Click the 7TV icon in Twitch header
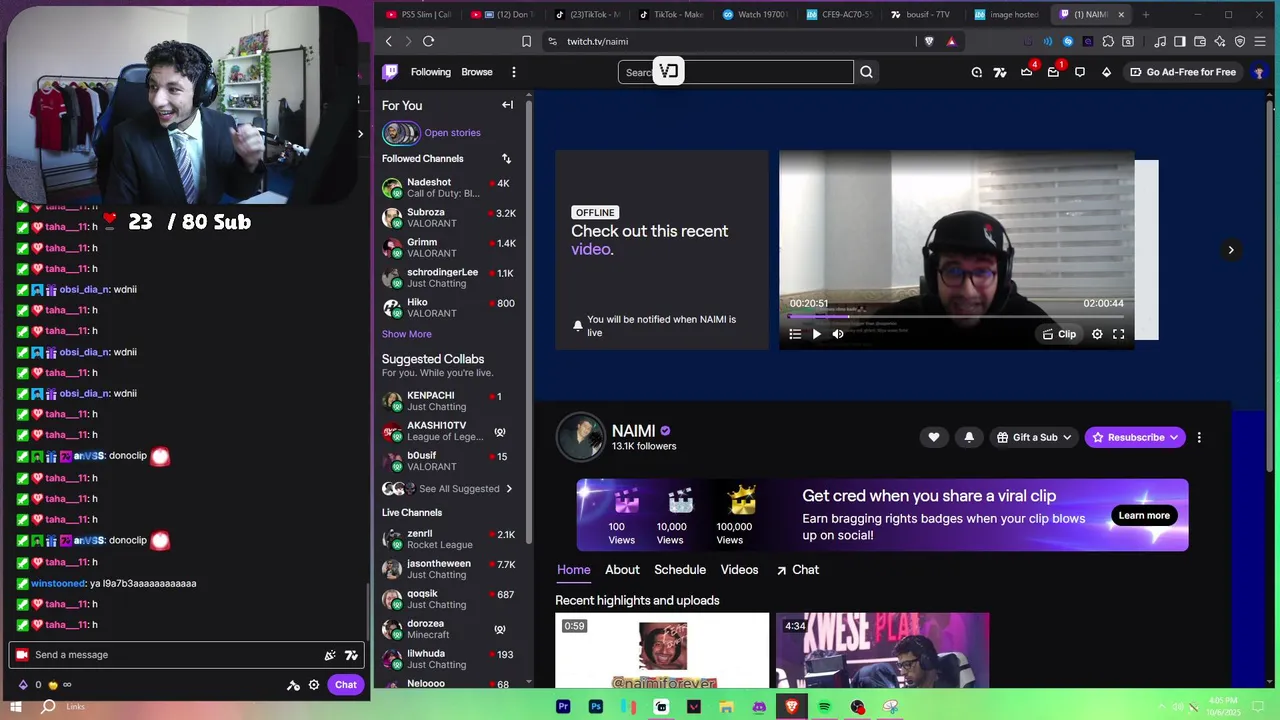 click(x=1000, y=72)
